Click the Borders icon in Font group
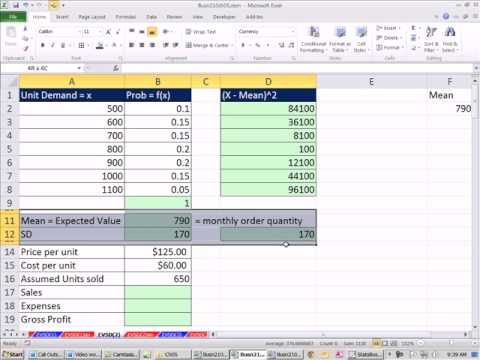 [x=81, y=45]
